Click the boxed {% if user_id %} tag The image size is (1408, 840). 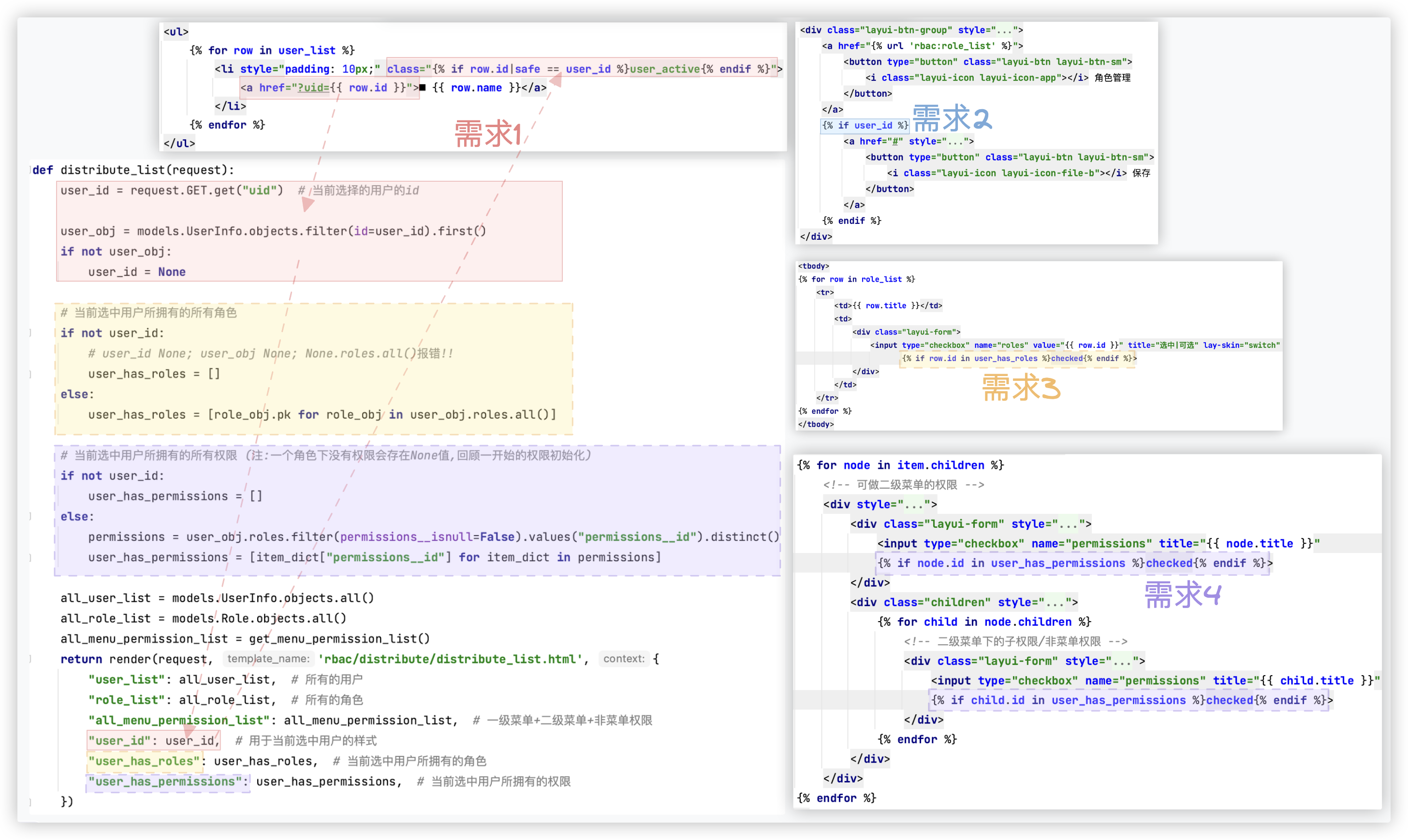point(865,126)
